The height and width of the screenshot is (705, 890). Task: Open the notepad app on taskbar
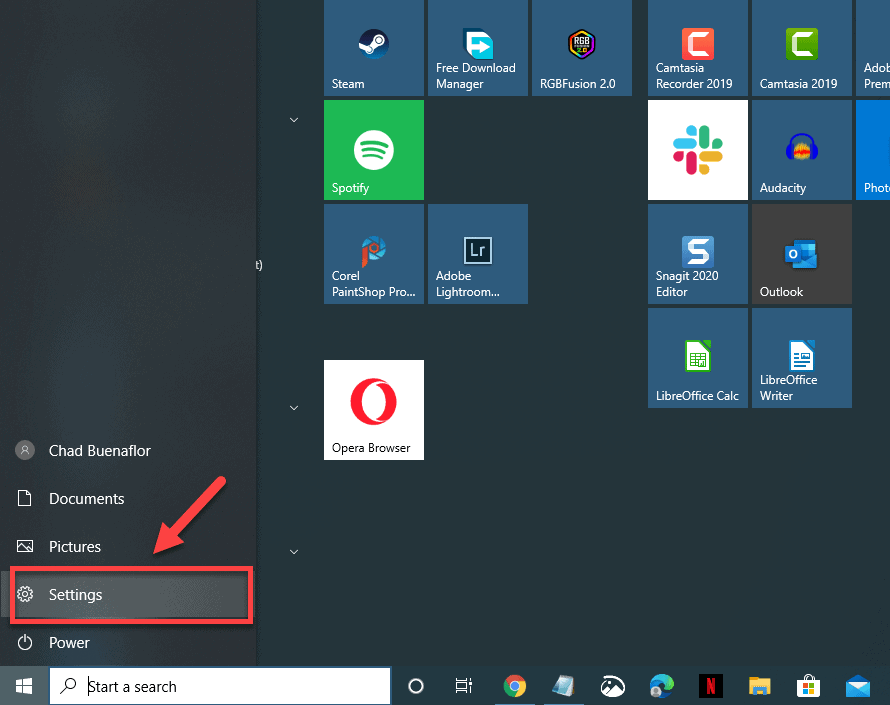(x=563, y=686)
